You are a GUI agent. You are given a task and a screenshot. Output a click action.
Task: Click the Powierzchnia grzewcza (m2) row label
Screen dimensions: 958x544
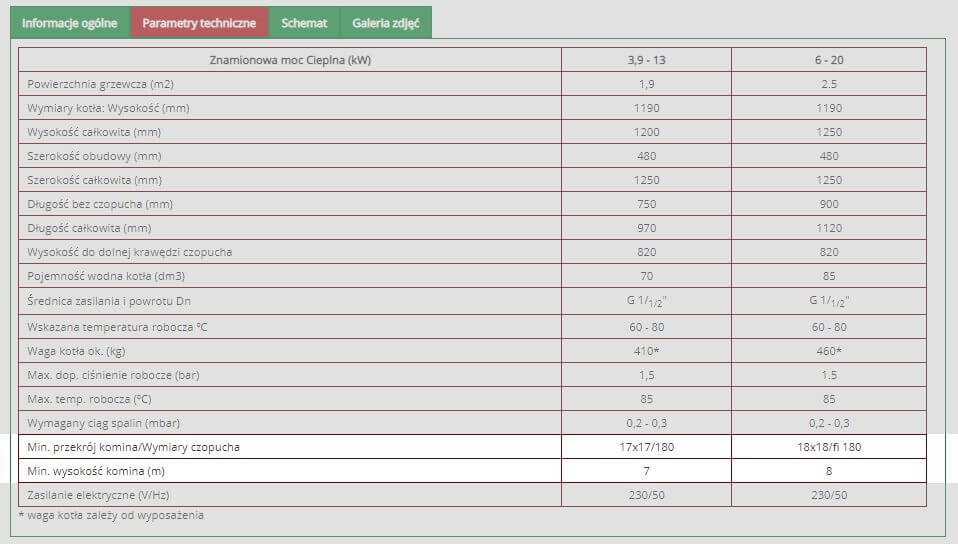pos(100,84)
